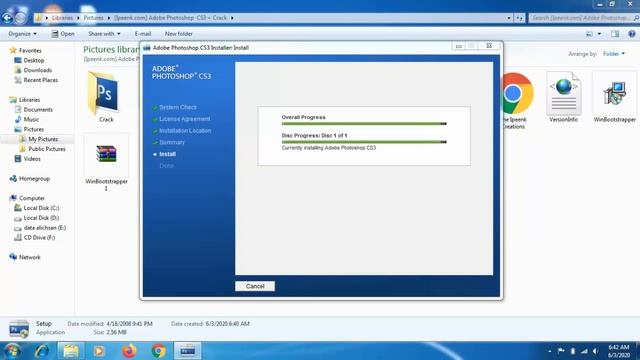Show hidden tray icons arrow
Image resolution: width=640 pixels, height=360 pixels.
550,351
